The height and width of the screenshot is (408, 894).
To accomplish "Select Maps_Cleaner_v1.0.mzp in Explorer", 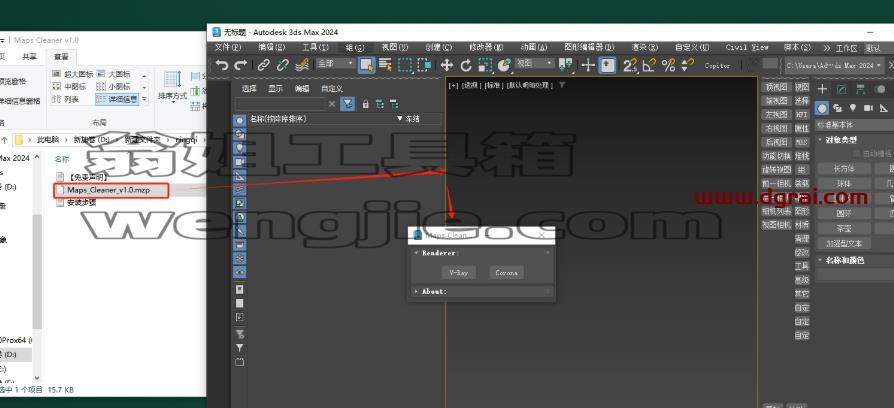I will (108, 190).
